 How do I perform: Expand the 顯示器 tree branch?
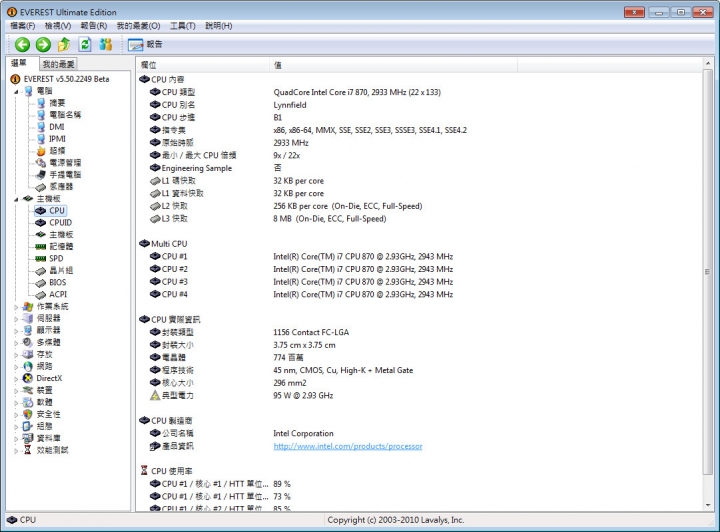pos(16,330)
